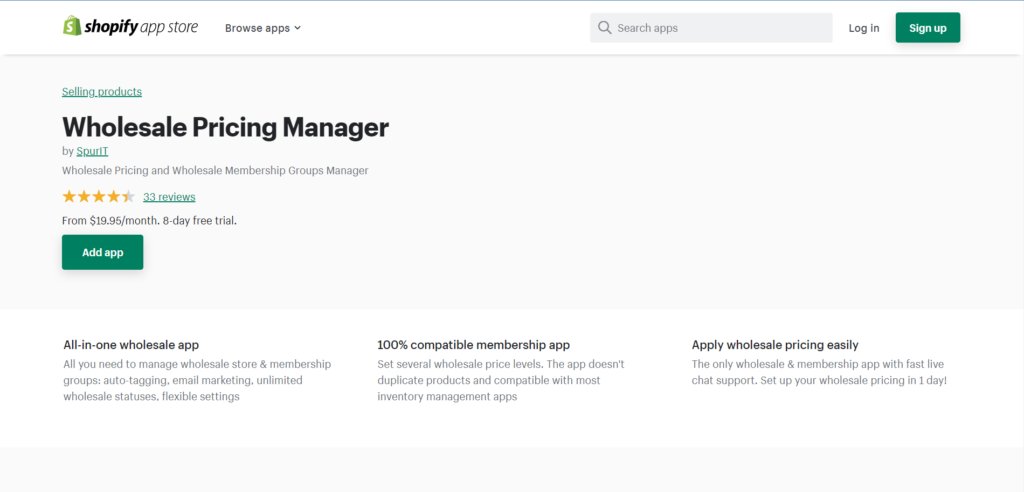Click the All-in-one wholesale app heading
Image resolution: width=1024 pixels, height=492 pixels.
click(131, 344)
